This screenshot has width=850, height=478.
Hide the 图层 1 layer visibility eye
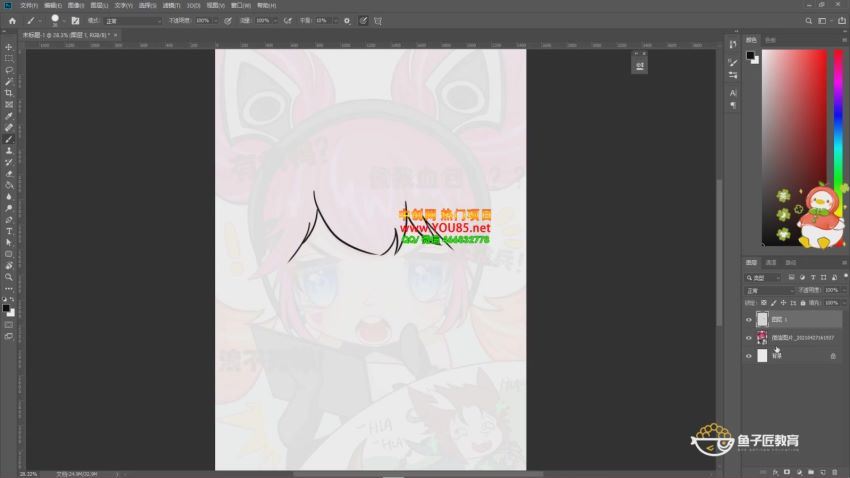pos(749,320)
